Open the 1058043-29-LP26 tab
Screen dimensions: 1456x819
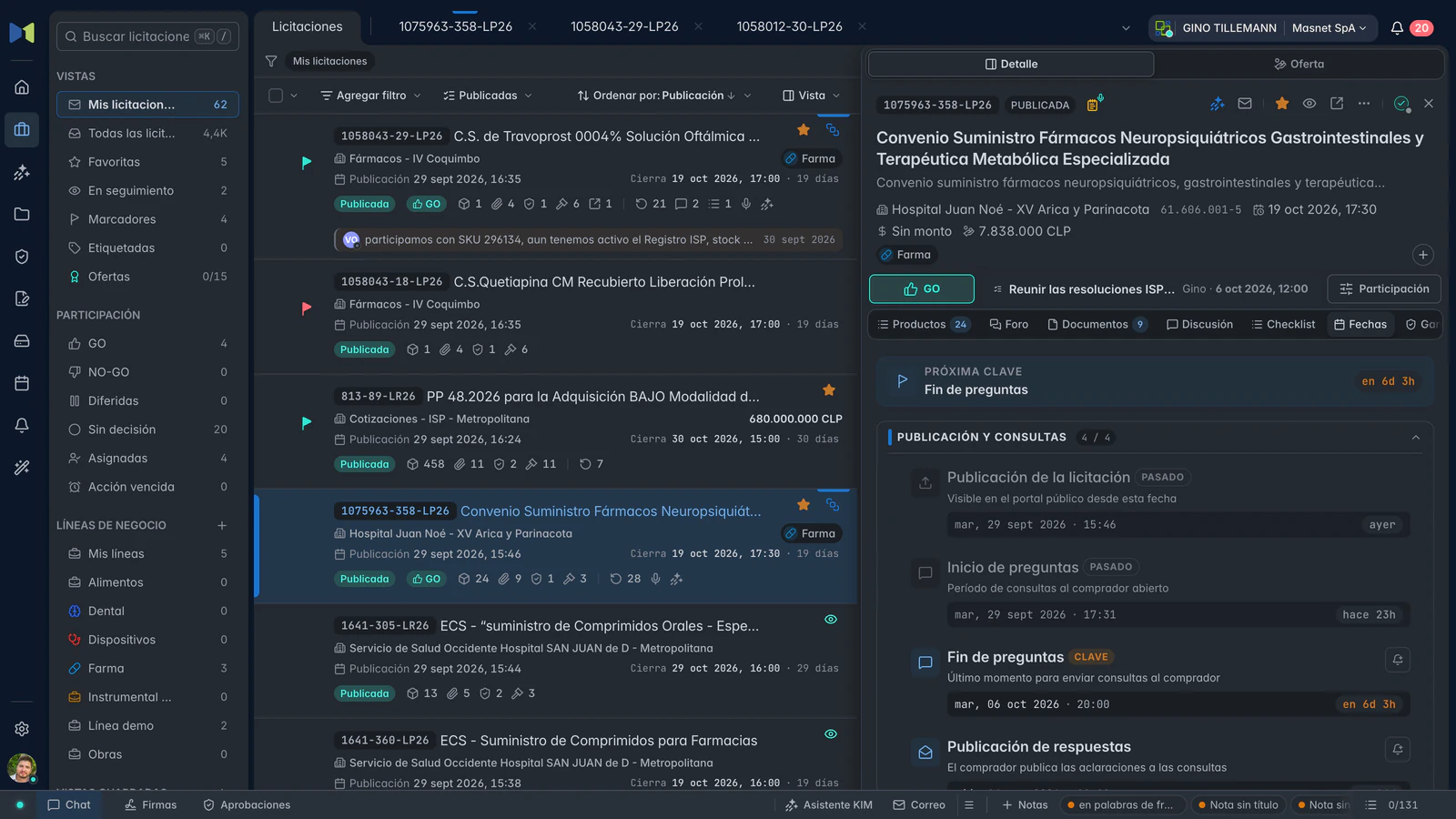click(x=624, y=26)
